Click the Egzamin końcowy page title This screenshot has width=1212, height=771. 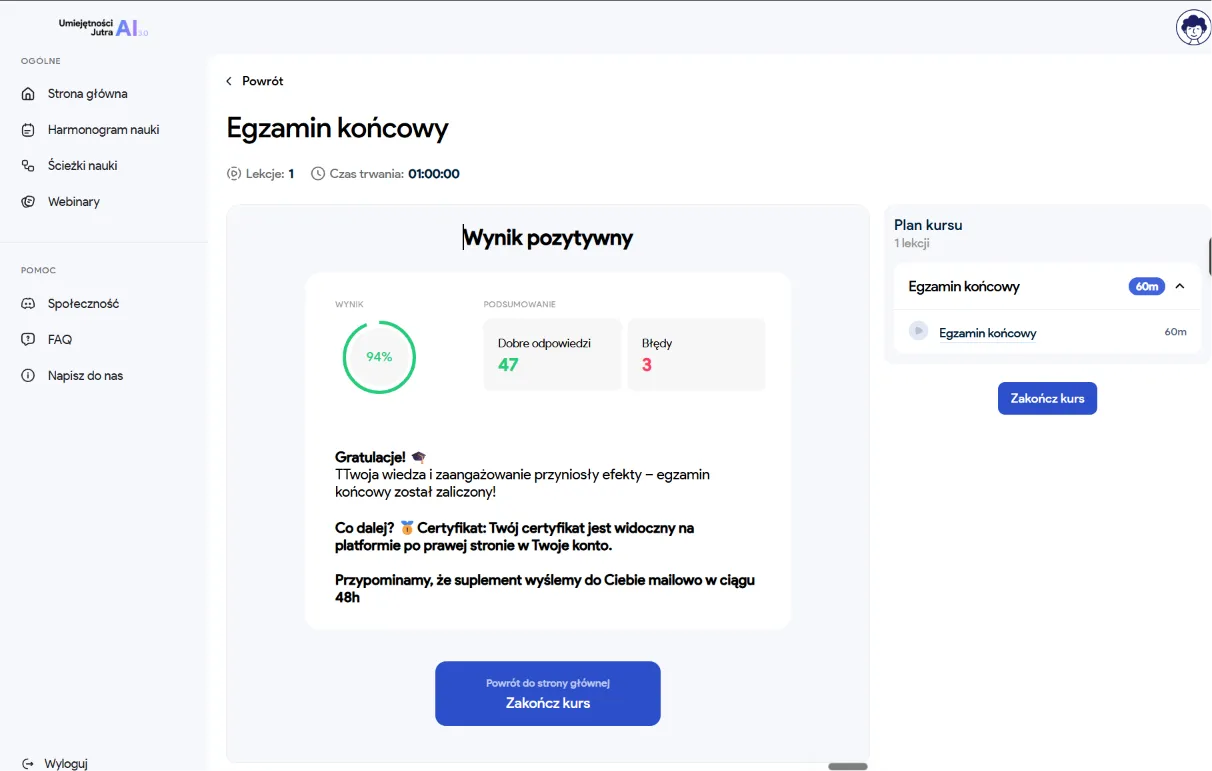click(338, 128)
